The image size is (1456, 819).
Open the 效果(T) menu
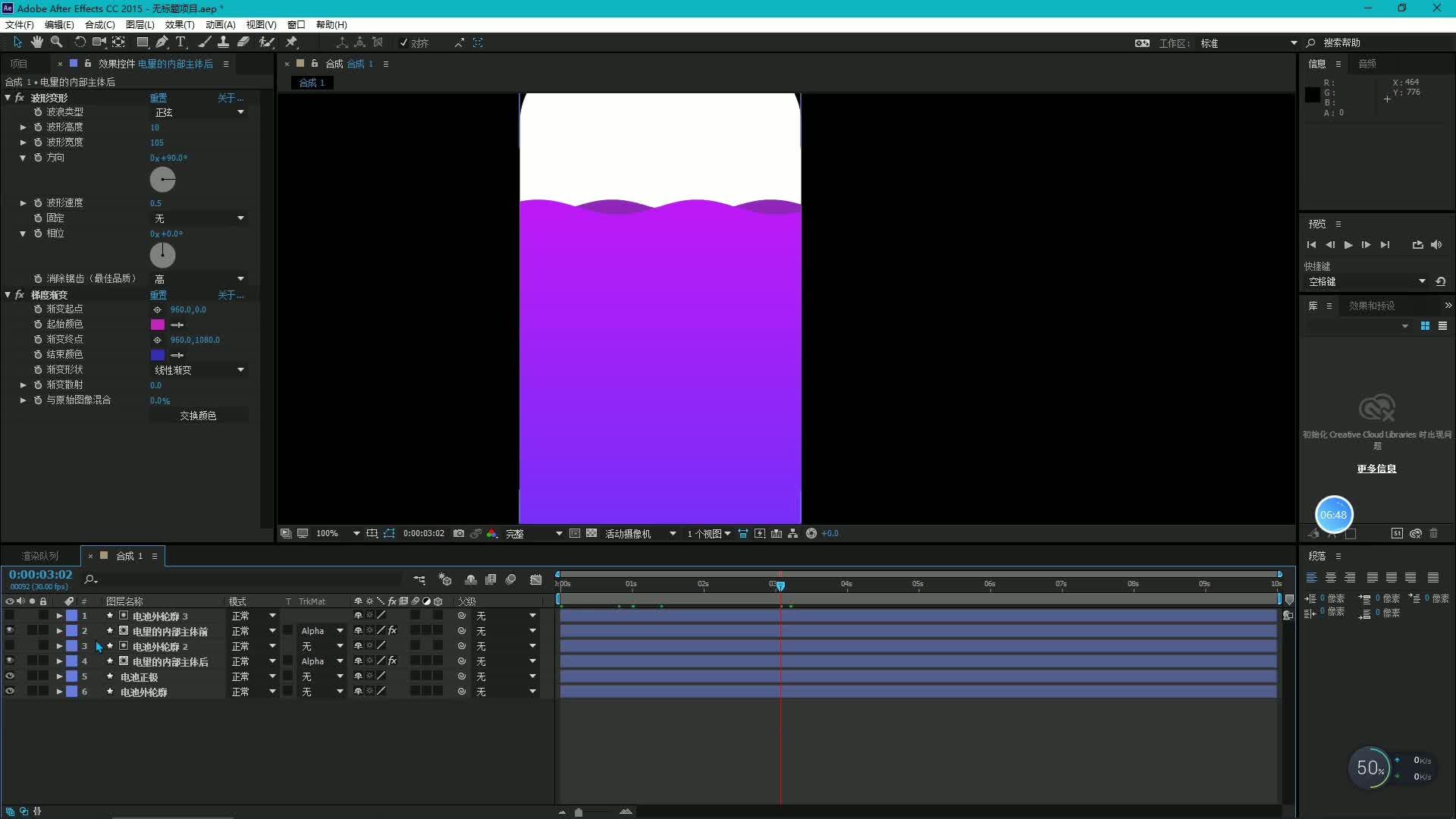pyautogui.click(x=180, y=25)
